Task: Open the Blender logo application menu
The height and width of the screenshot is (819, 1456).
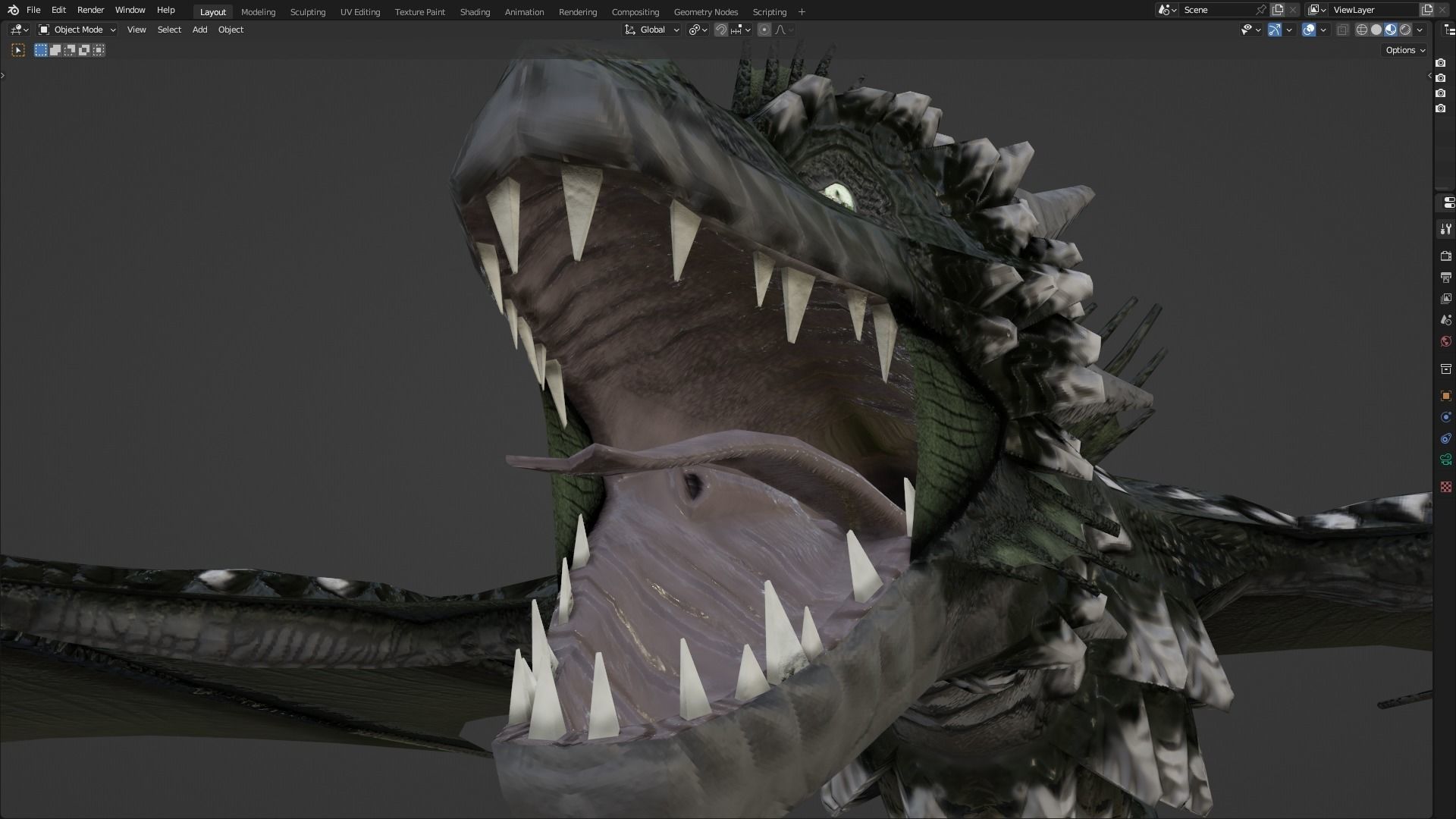Action: 13,10
